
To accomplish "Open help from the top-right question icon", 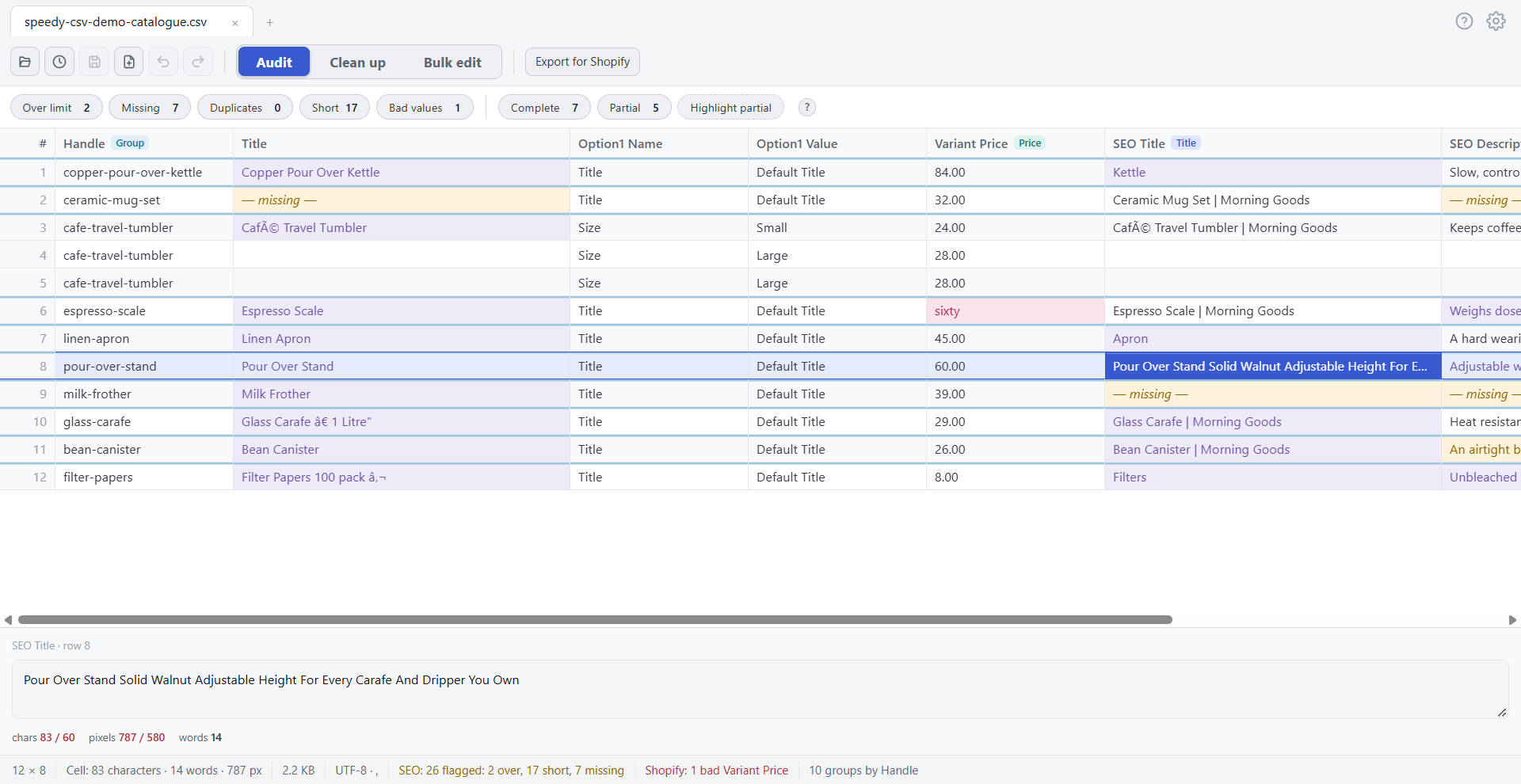I will coord(1464,21).
